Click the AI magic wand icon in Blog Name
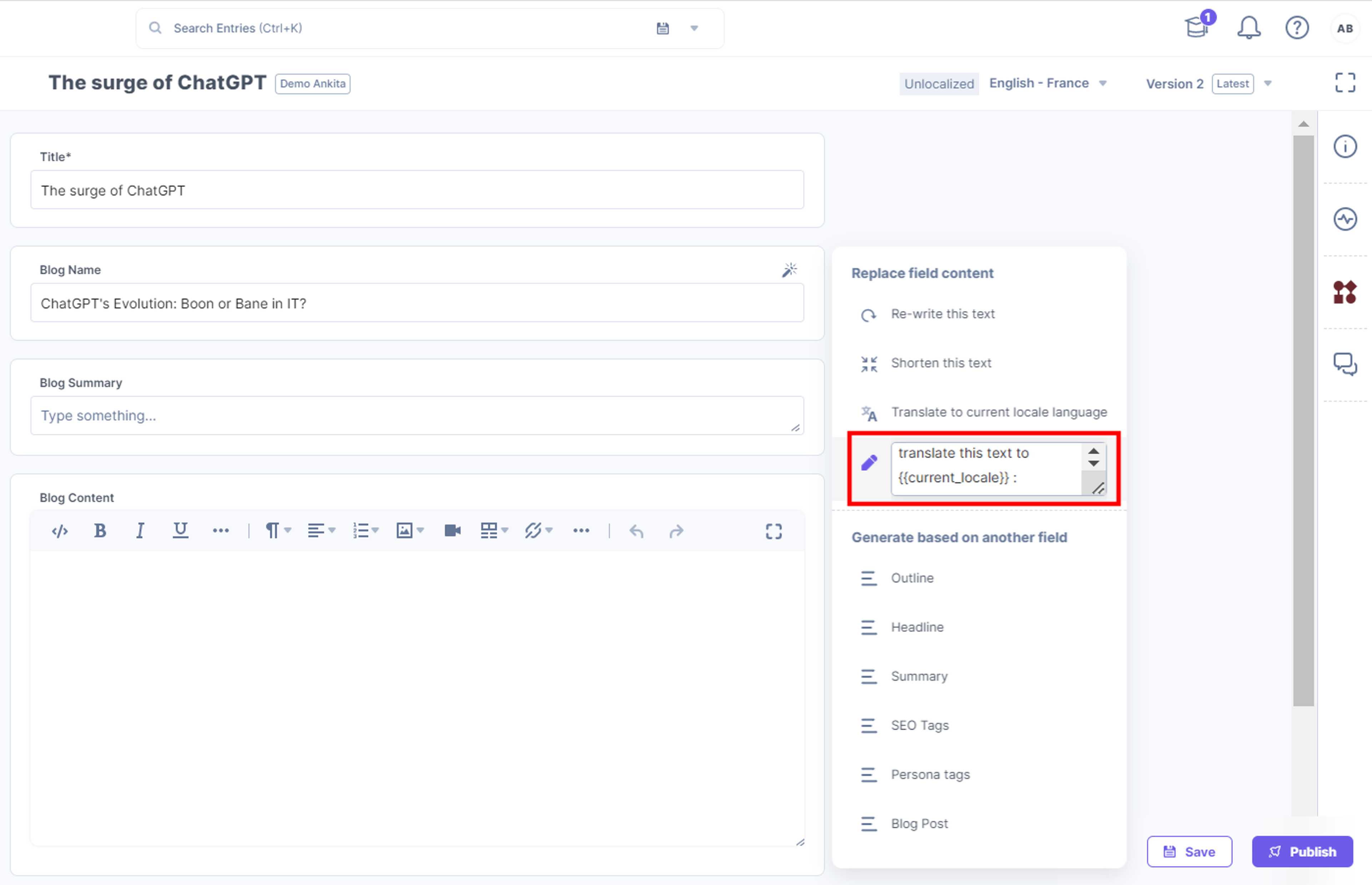This screenshot has height=885, width=1372. 789,270
